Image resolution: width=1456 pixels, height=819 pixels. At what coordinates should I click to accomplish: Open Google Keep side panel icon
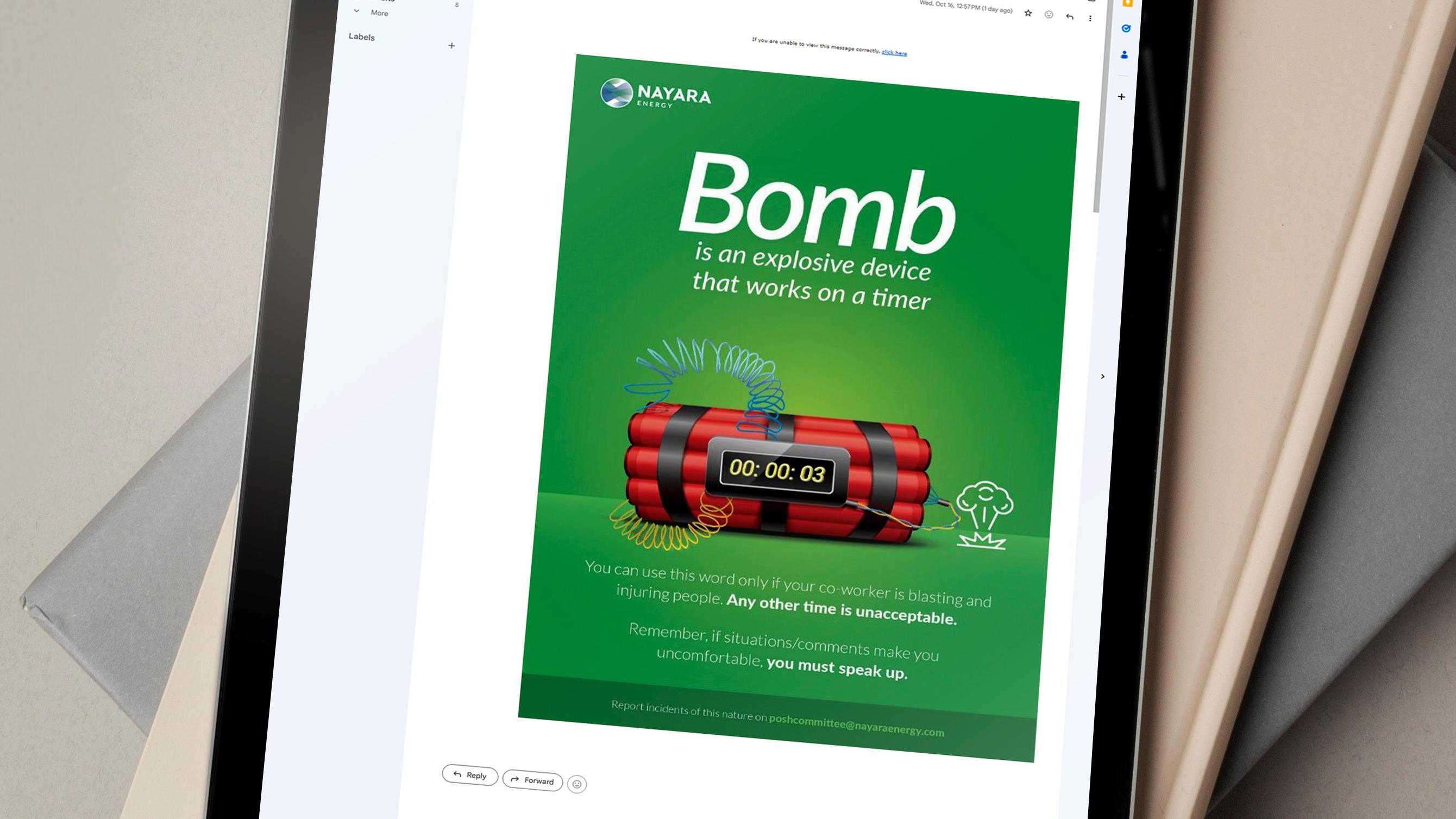1128,3
